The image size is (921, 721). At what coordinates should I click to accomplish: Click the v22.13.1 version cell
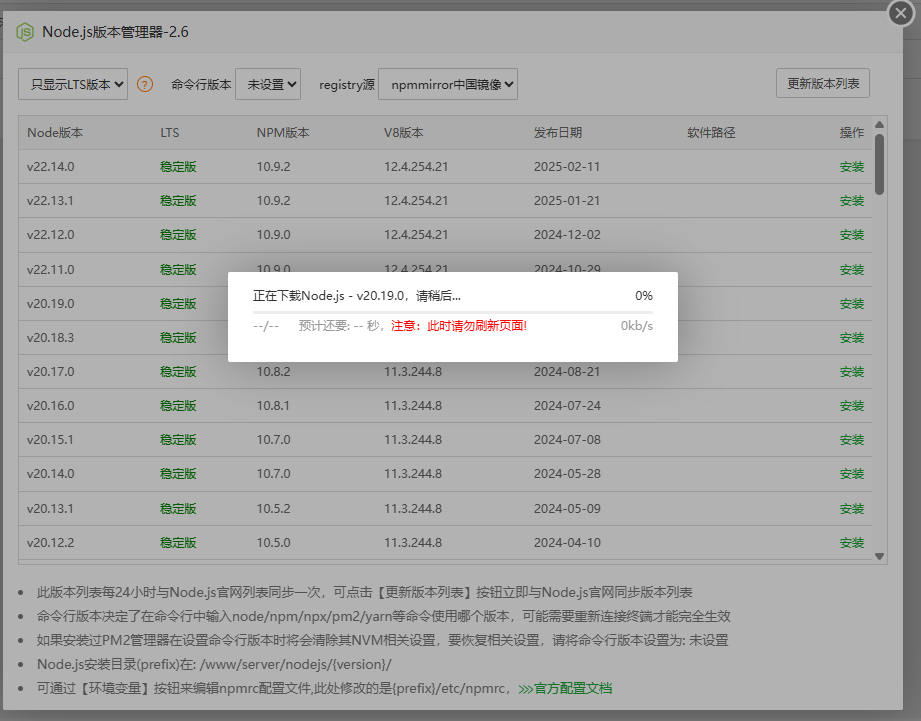click(51, 201)
